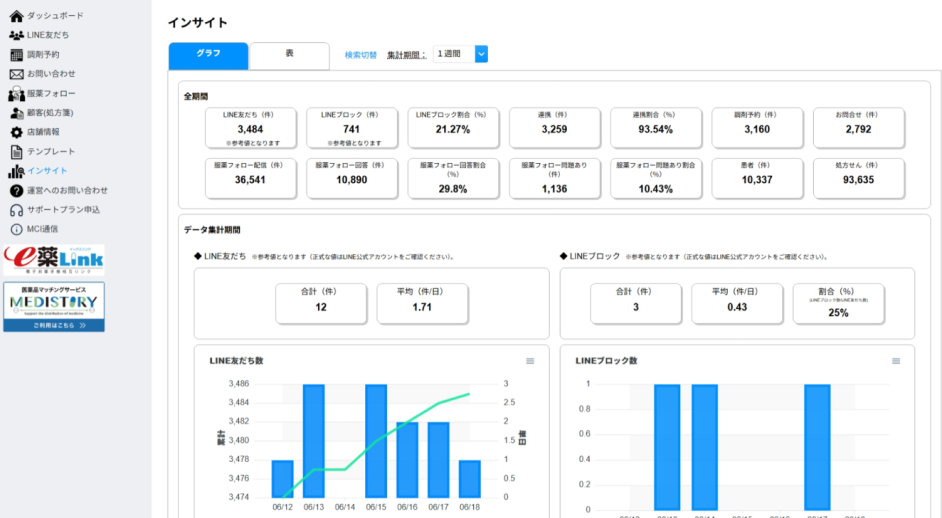Click the インサイト page heading

click(x=198, y=23)
